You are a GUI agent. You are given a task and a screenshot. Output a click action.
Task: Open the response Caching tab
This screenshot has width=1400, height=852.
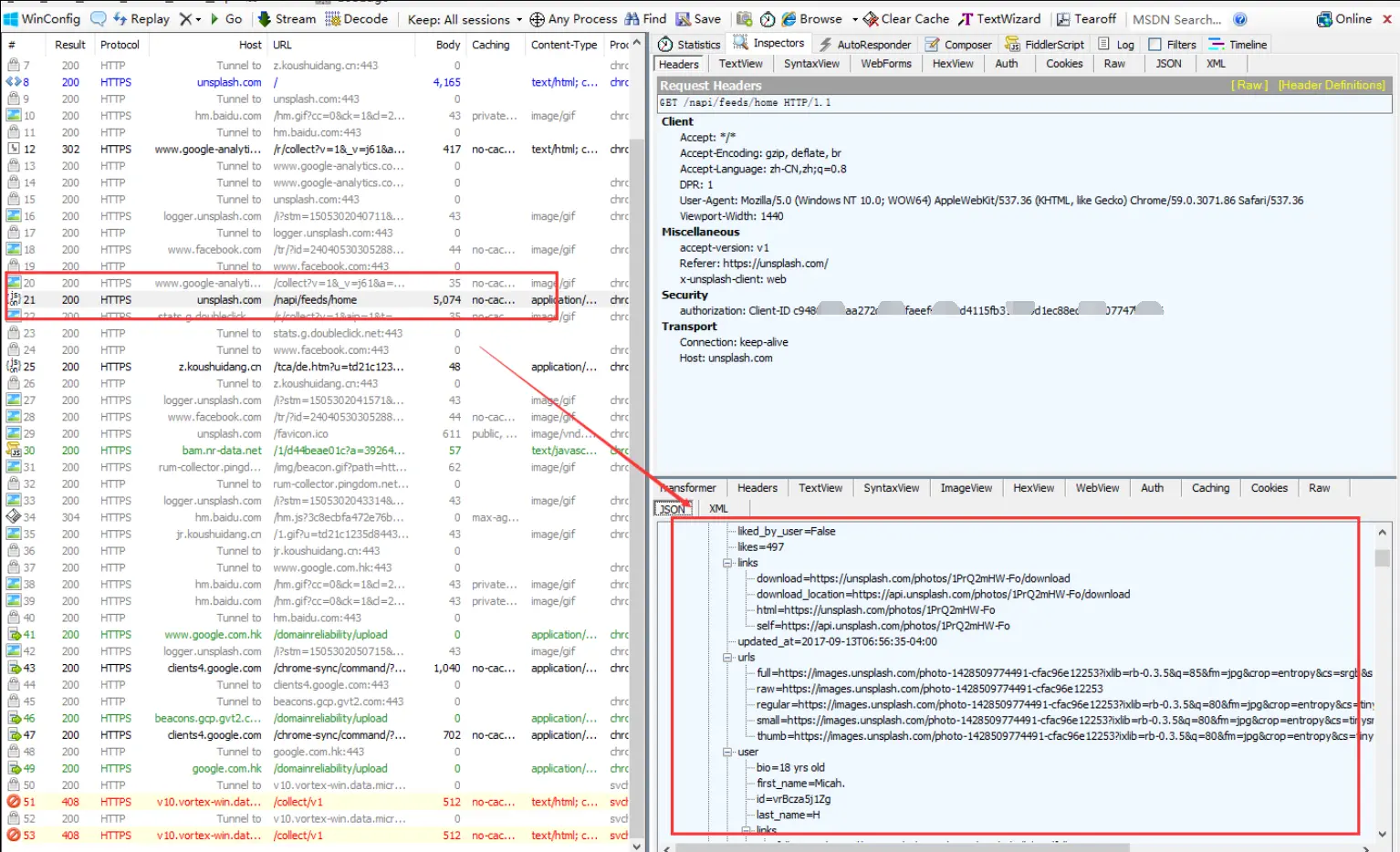pos(1210,488)
